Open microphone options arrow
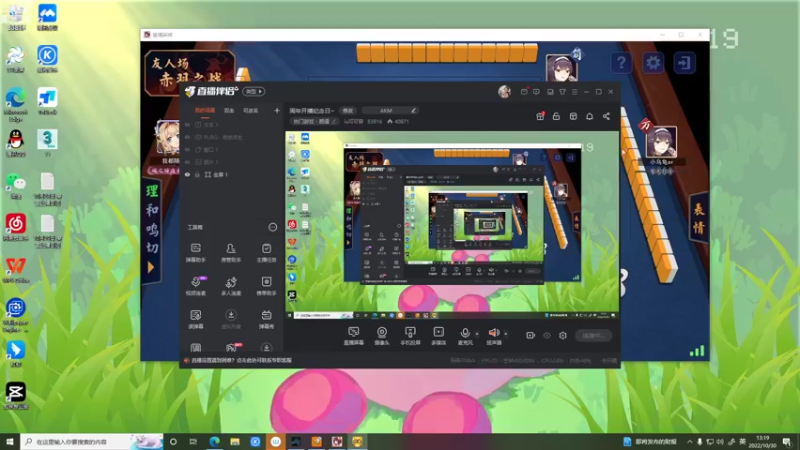Image resolution: width=800 pixels, height=450 pixels. click(x=477, y=334)
